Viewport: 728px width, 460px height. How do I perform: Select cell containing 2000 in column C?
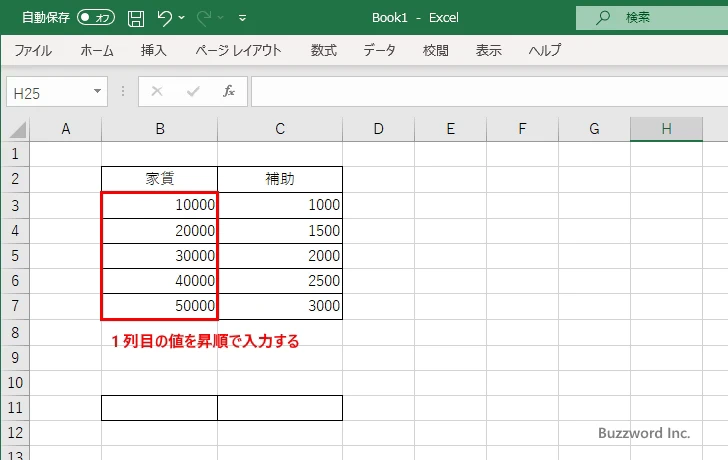tap(280, 256)
